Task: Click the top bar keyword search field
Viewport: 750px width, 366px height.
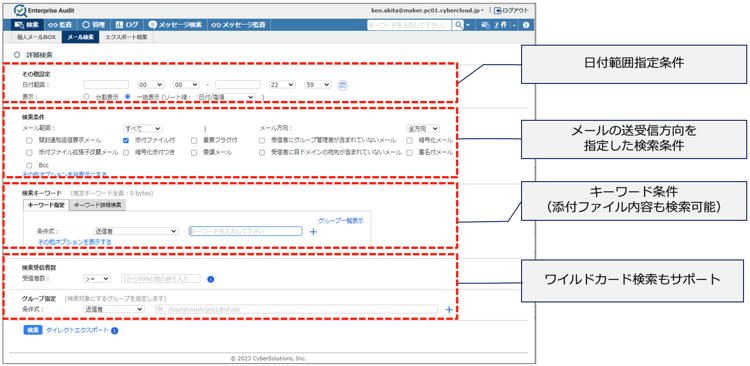Action: click(409, 25)
